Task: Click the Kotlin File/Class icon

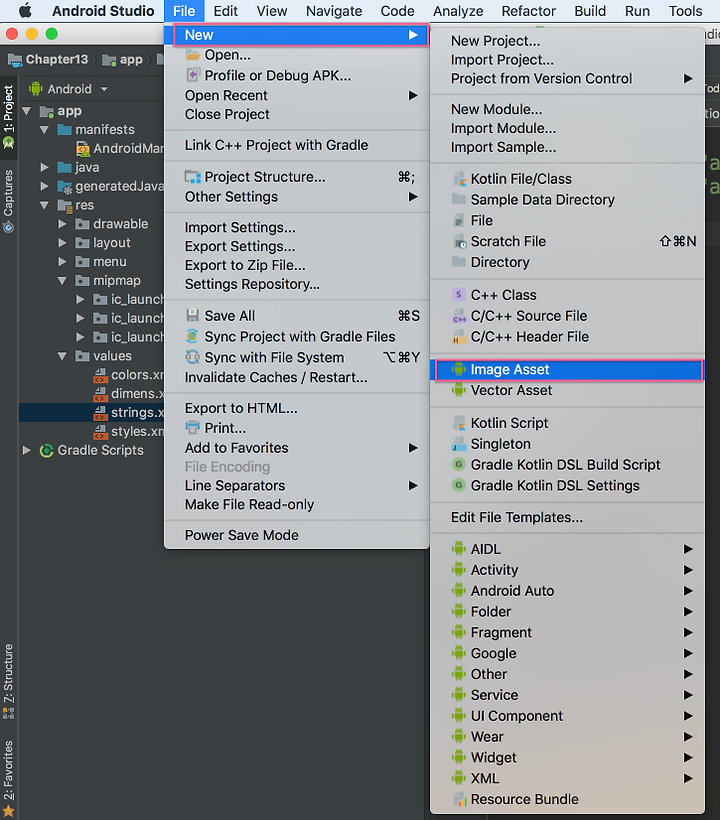Action: pyautogui.click(x=459, y=179)
